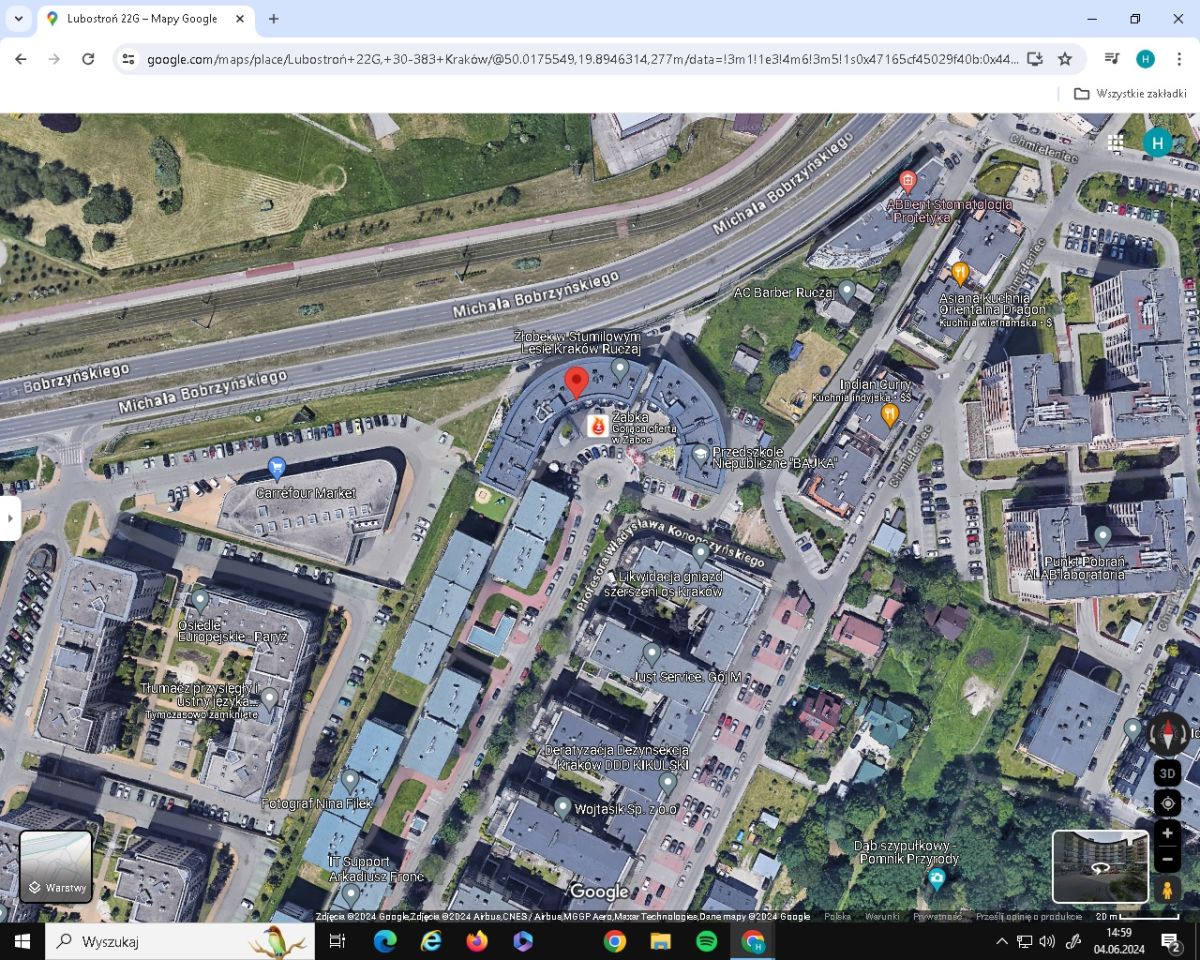Open the volume control in system tray

coord(1047,941)
